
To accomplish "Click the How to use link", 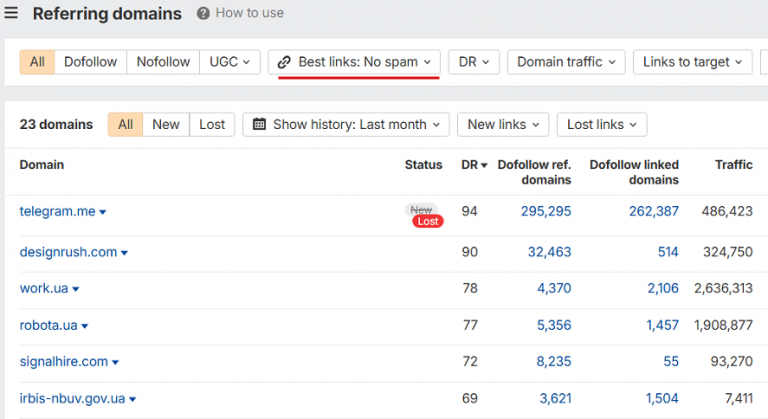I will (249, 13).
